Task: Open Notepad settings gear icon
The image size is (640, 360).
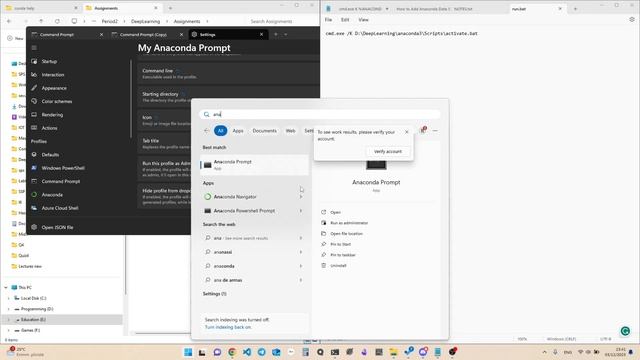Action: (632, 20)
